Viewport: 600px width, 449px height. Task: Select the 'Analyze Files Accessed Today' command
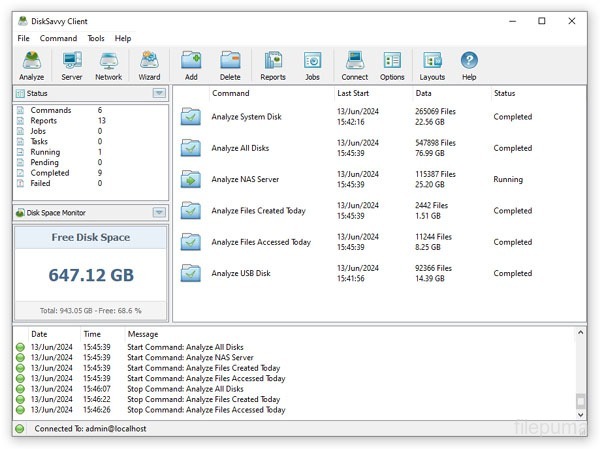(x=261, y=242)
